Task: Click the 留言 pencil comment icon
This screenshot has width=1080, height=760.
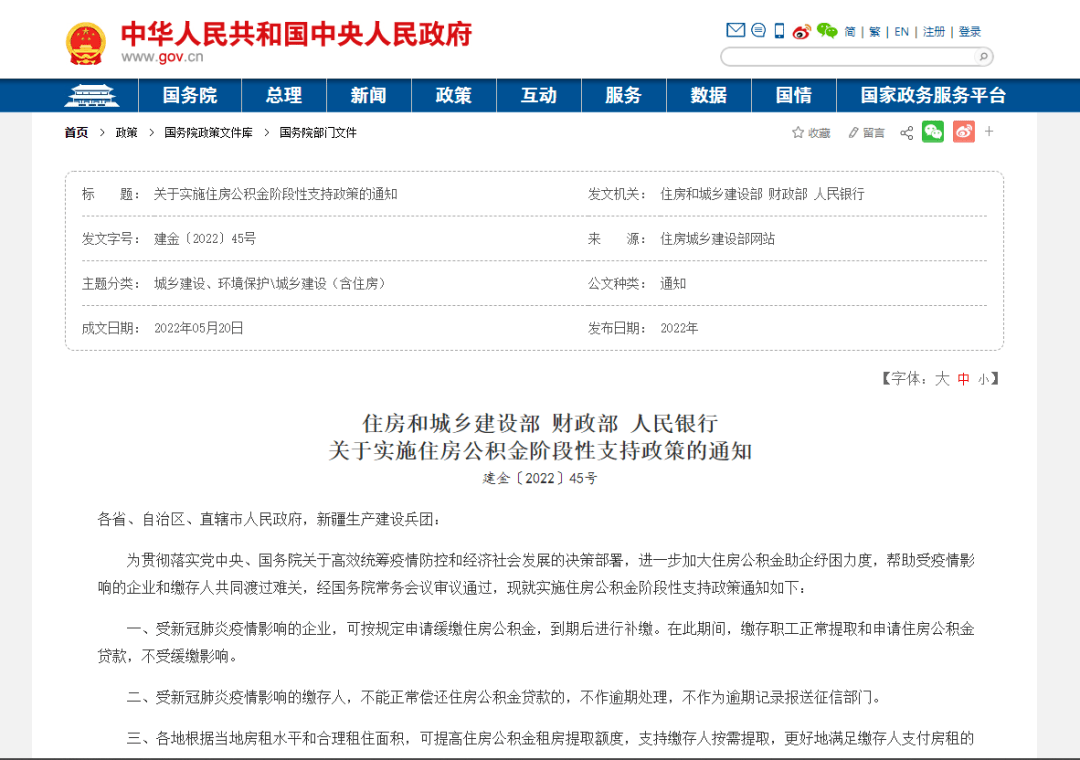Action: pos(854,133)
